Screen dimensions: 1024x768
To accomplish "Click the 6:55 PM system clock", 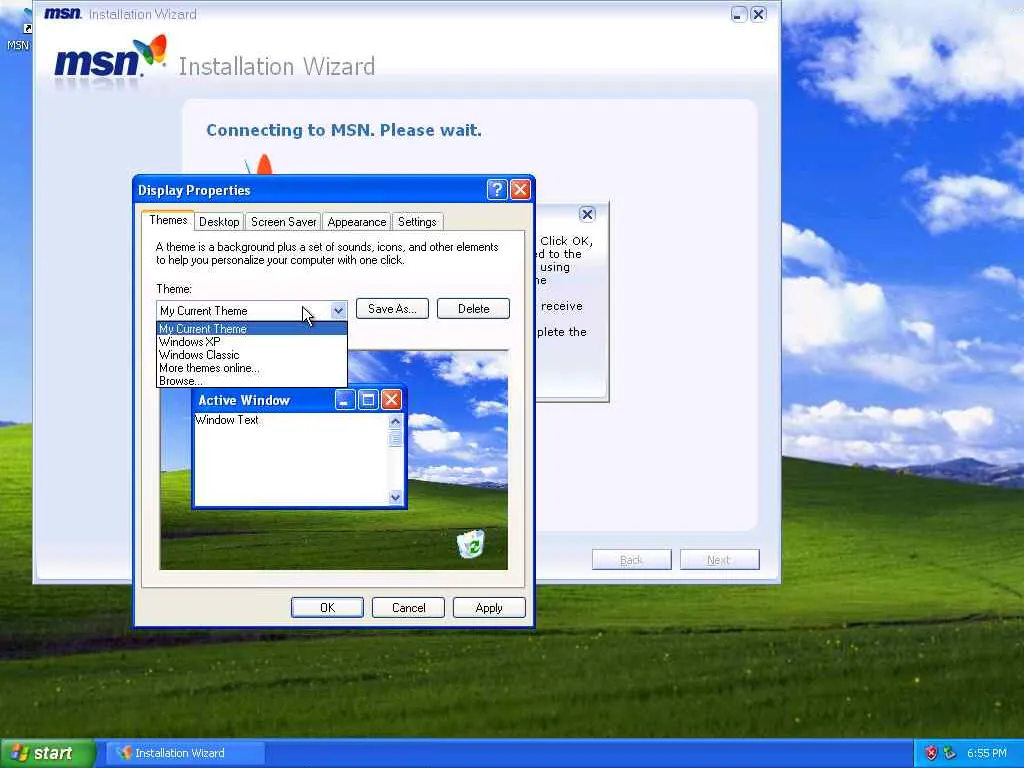I will pyautogui.click(x=987, y=753).
